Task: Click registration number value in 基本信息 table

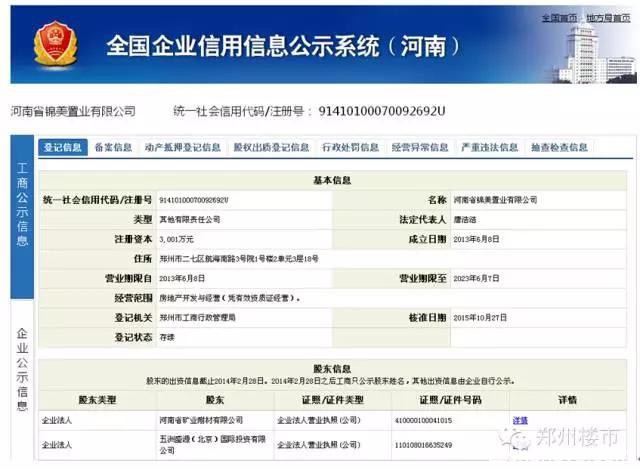Action: (x=194, y=200)
